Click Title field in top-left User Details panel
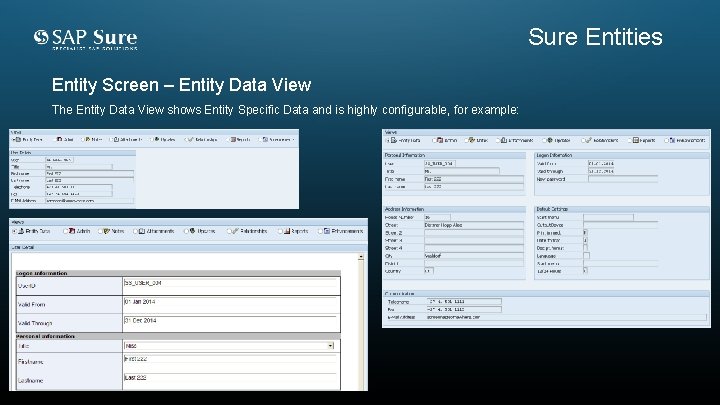Screen dimensions: 720x405 (x=79, y=167)
